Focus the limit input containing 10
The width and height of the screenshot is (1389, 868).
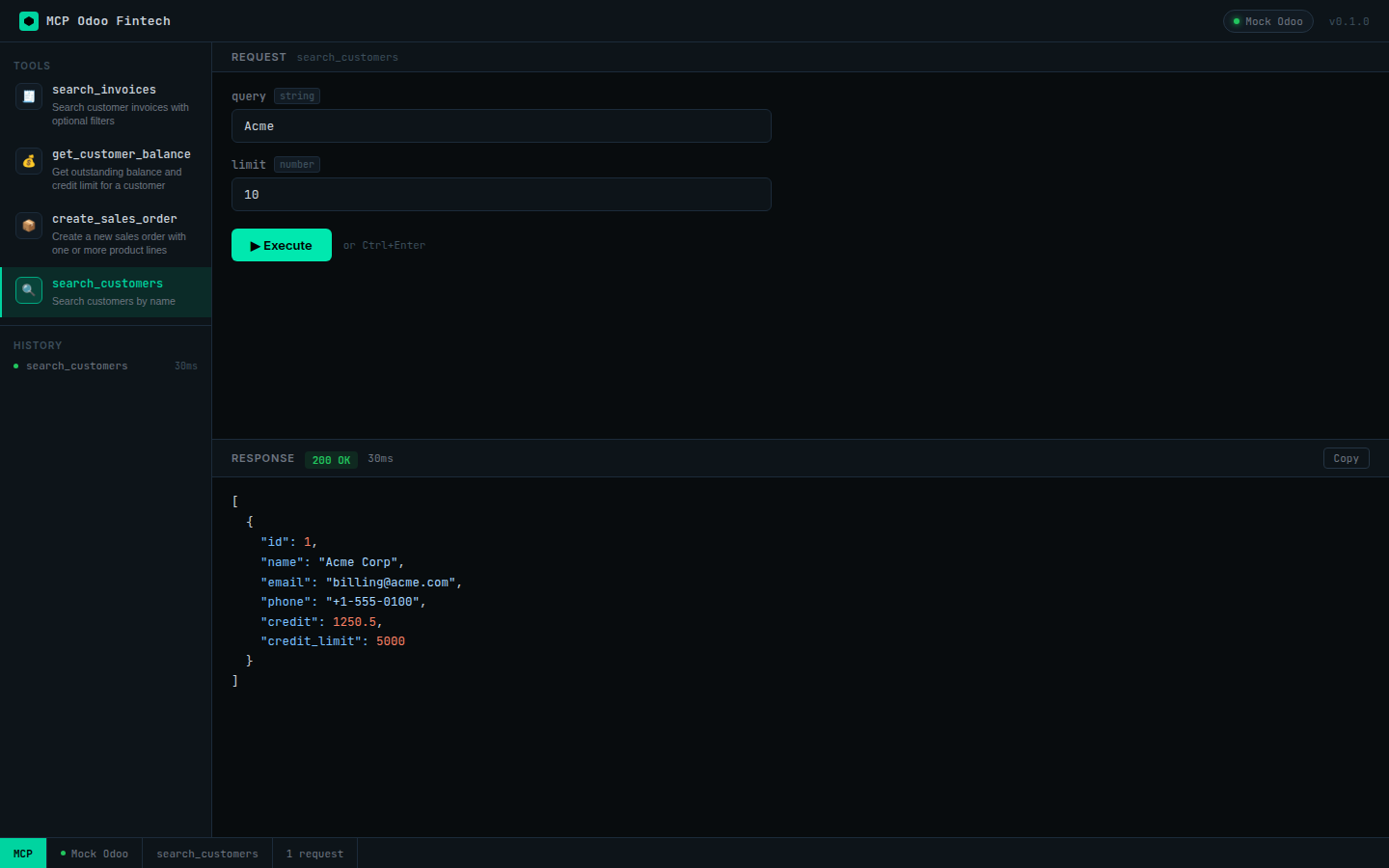coord(502,195)
